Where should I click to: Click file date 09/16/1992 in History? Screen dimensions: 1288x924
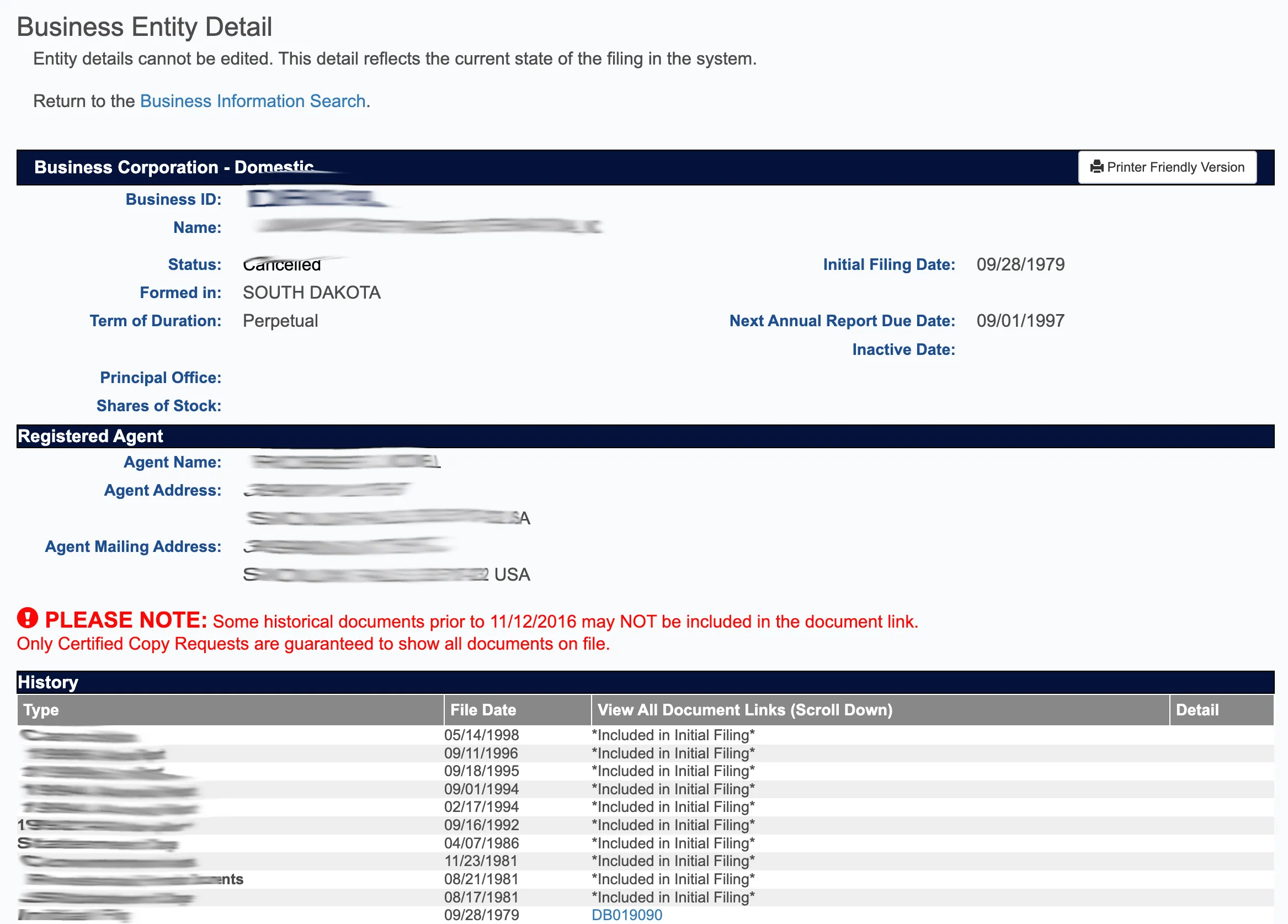[x=482, y=825]
